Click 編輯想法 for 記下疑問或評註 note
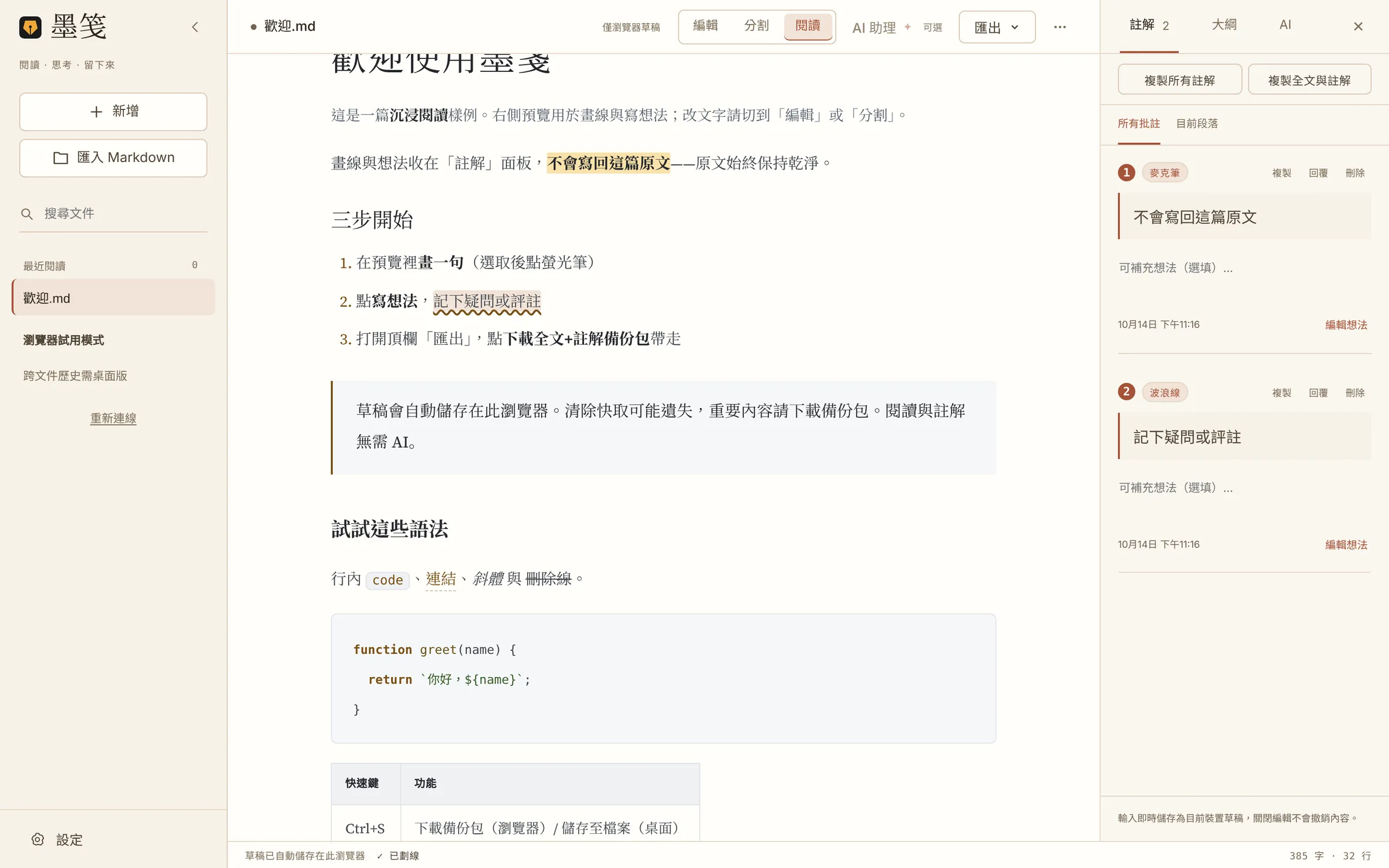1389x868 pixels. (1346, 545)
